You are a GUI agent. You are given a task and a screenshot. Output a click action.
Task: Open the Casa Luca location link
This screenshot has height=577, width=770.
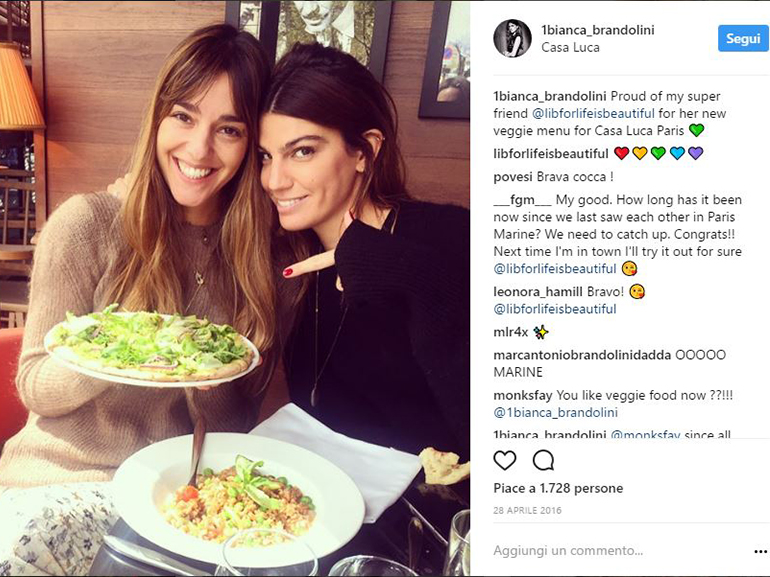pyautogui.click(x=570, y=48)
